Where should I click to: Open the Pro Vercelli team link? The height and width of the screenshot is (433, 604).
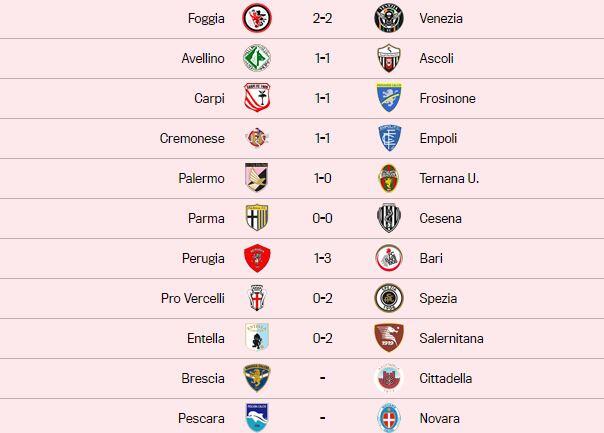(192, 298)
